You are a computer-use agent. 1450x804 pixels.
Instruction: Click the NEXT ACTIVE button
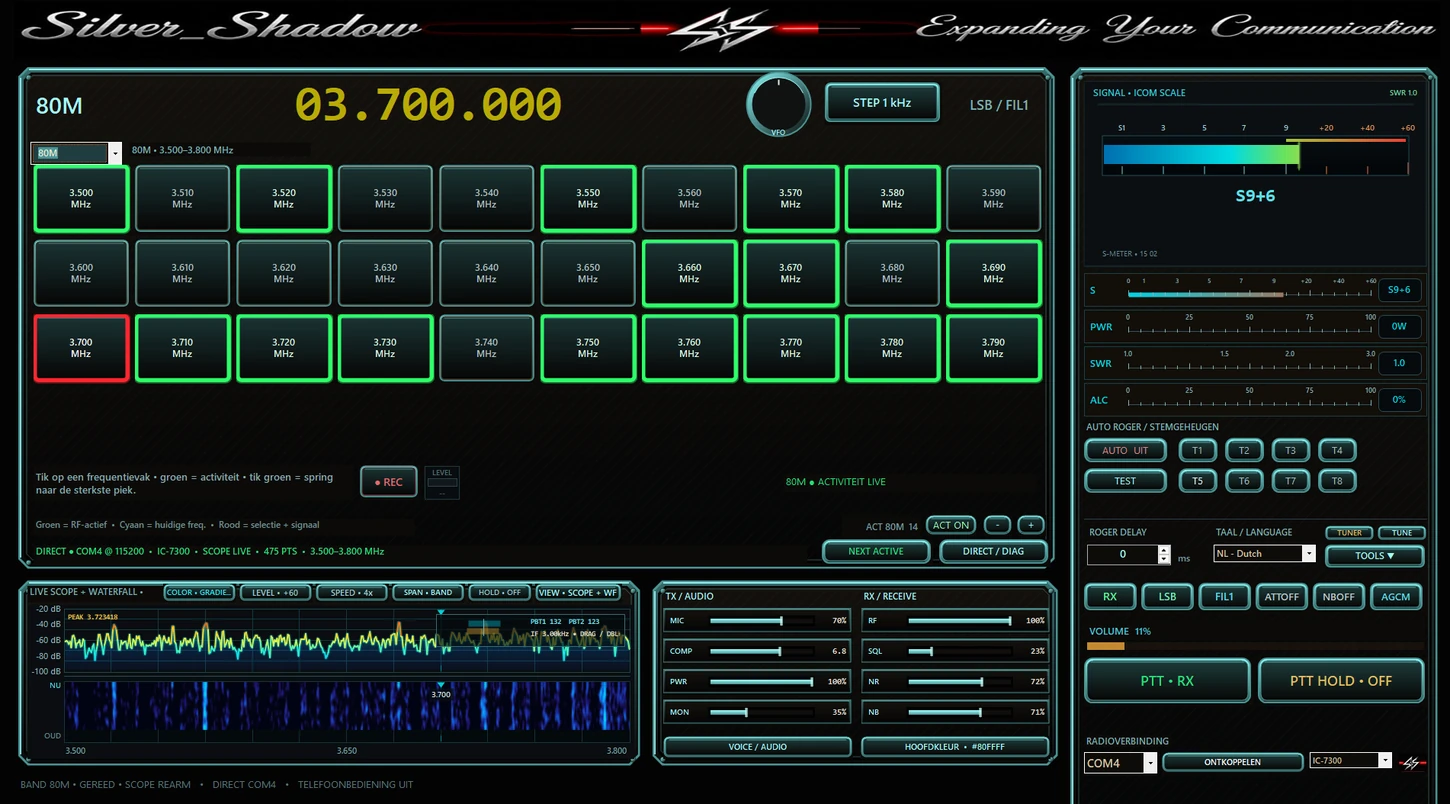[x=876, y=551]
